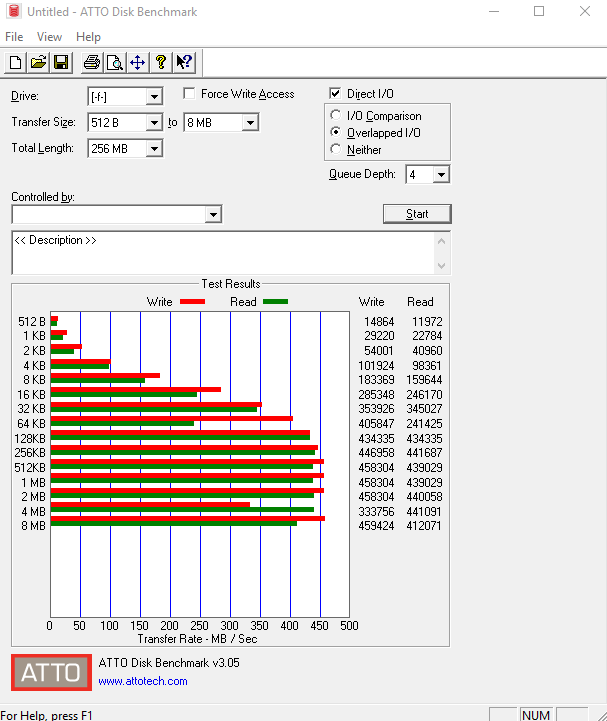This screenshot has height=721, width=607.
Task: Expand the 8 MB transfer size dropdown
Action: [x=250, y=123]
